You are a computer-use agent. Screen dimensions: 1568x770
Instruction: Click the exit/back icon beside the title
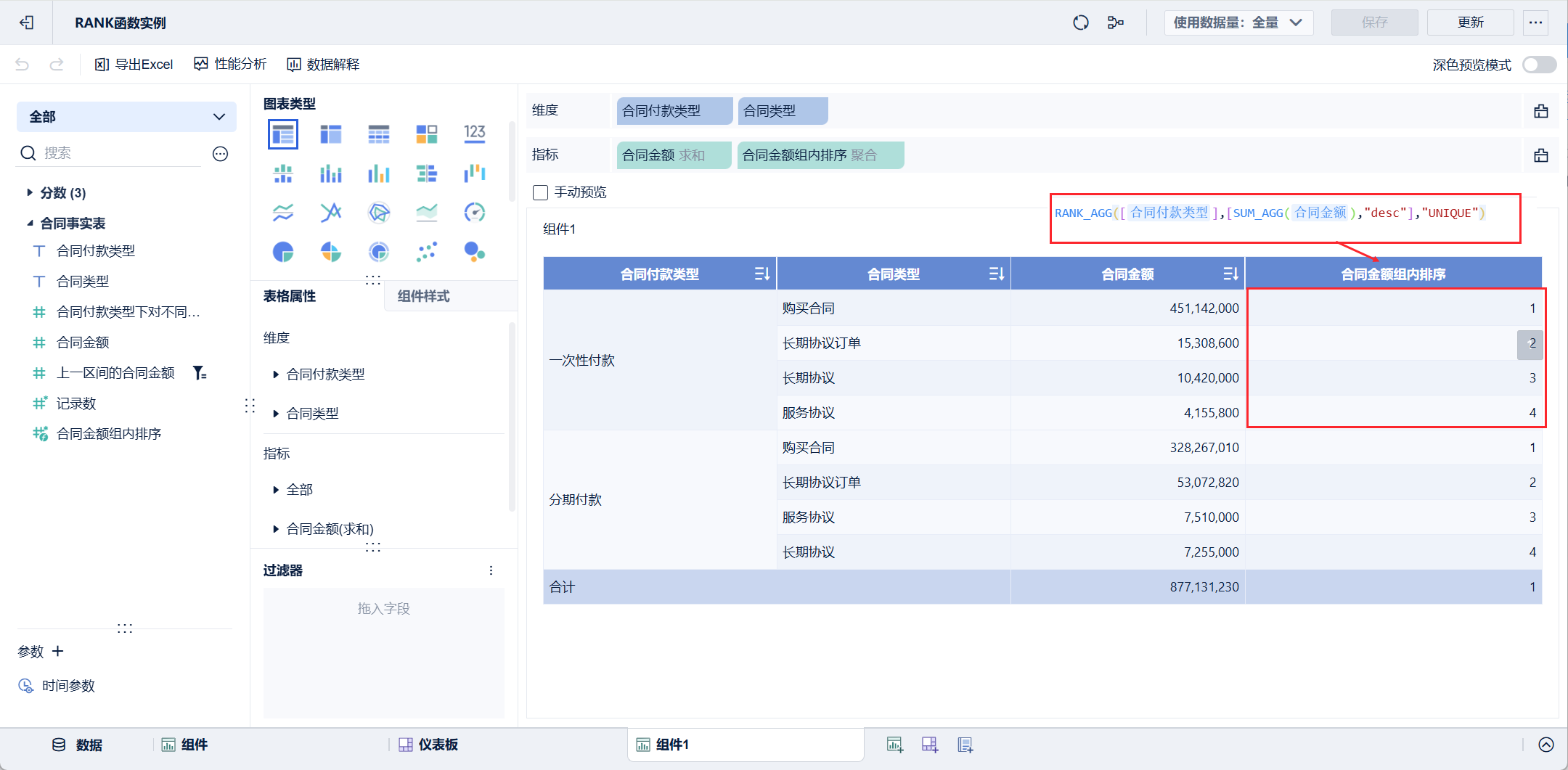[27, 22]
